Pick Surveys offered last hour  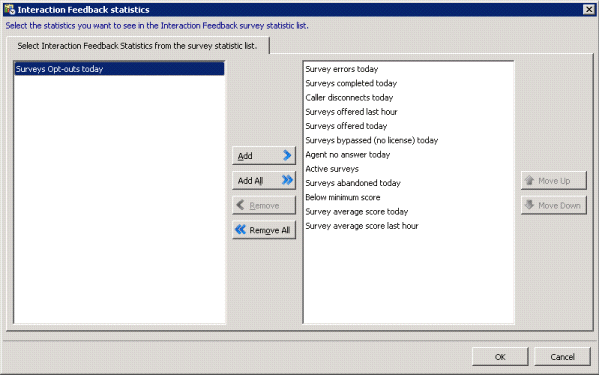[351, 112]
